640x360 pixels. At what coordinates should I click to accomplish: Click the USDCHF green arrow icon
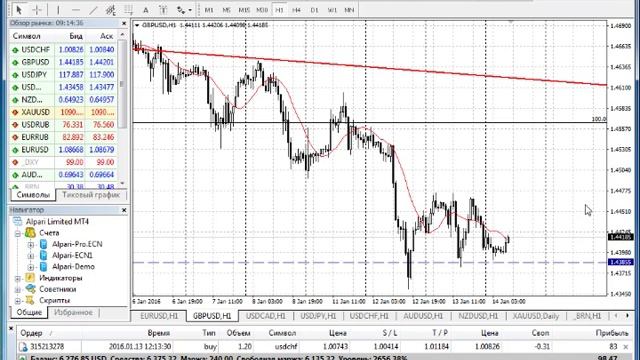point(16,50)
